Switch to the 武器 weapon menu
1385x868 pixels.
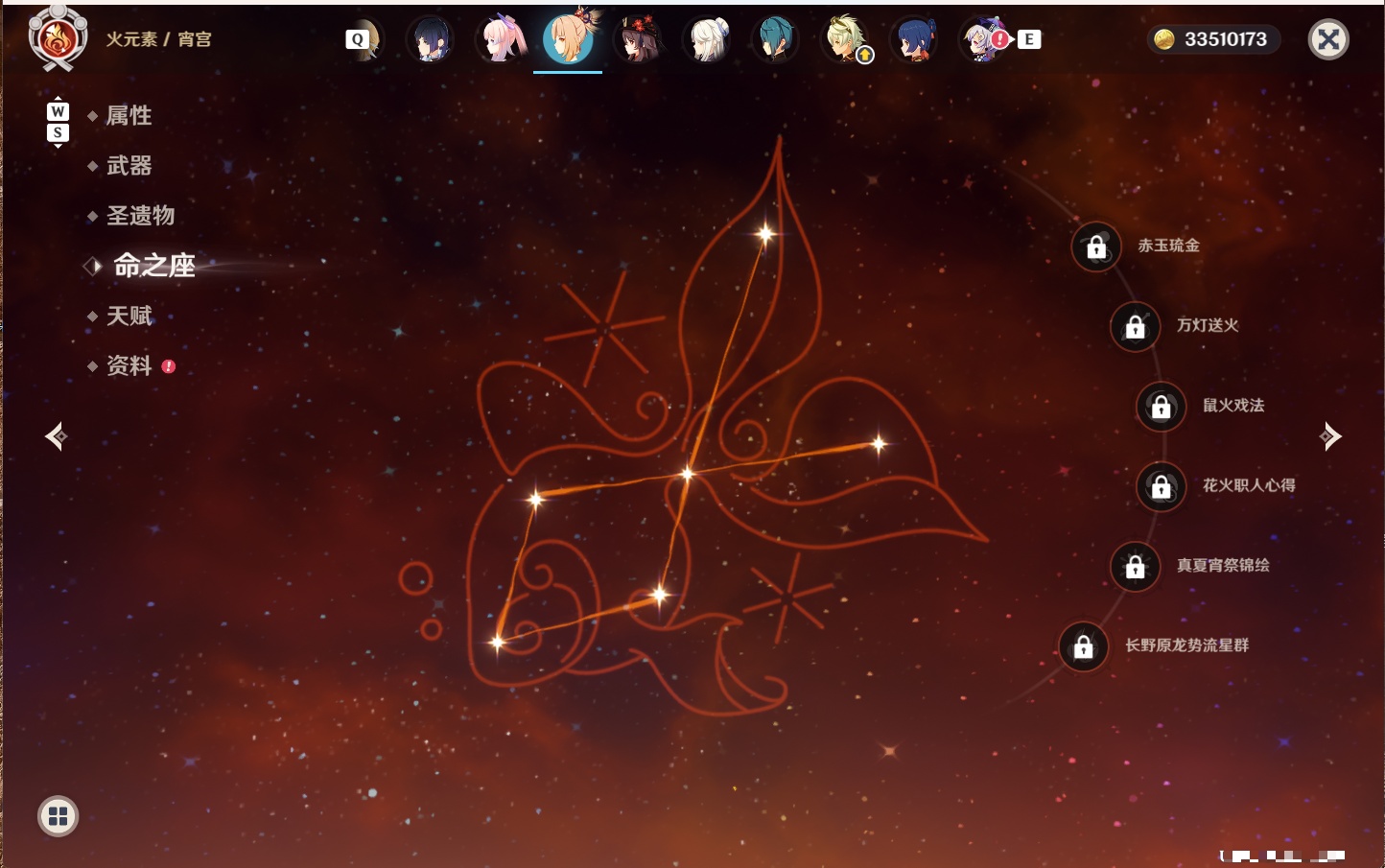(129, 165)
